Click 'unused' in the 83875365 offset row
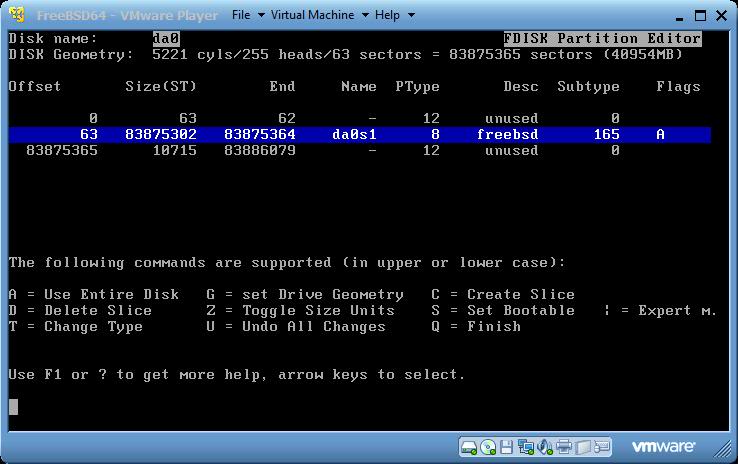 point(512,151)
